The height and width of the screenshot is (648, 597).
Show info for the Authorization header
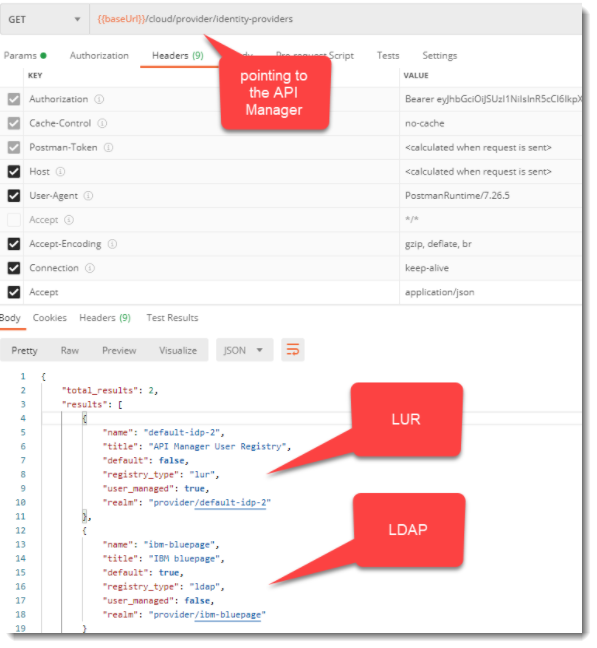[99, 99]
